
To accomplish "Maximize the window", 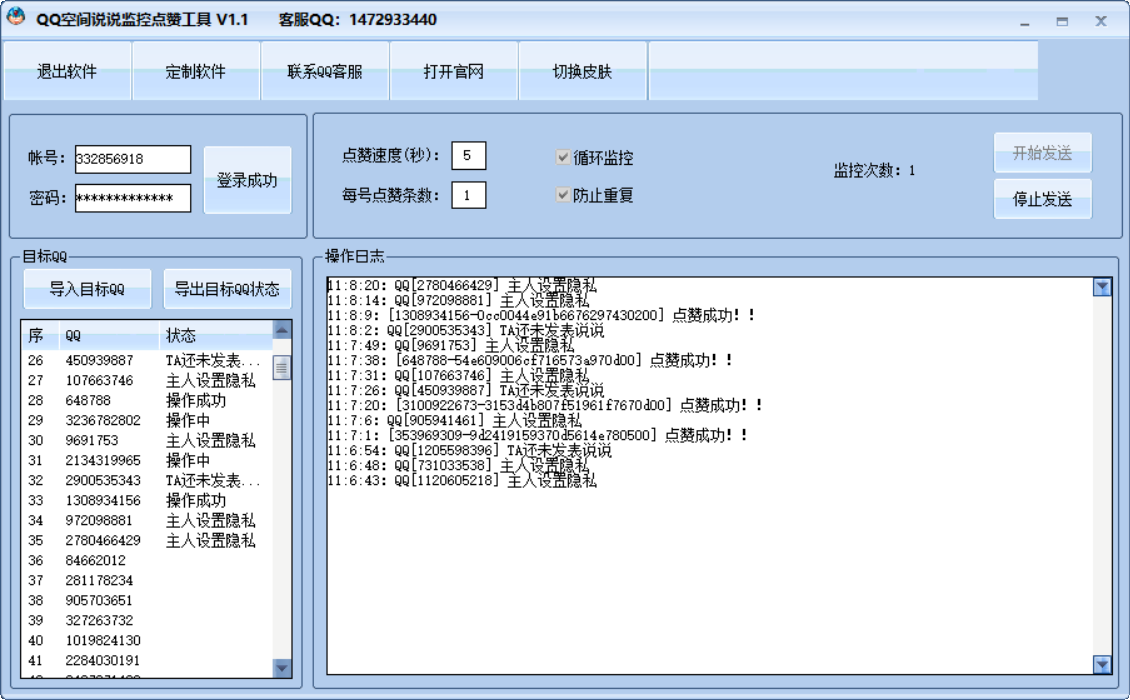I will (x=1062, y=22).
